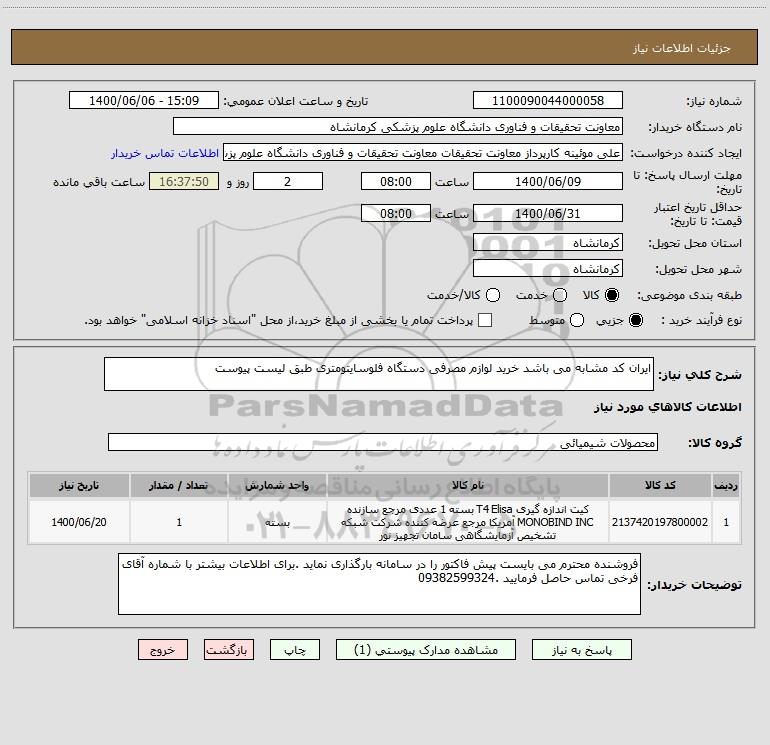Click the توضیحات خریدار notes text area
This screenshot has height=745, width=770.
pyautogui.click(x=379, y=583)
